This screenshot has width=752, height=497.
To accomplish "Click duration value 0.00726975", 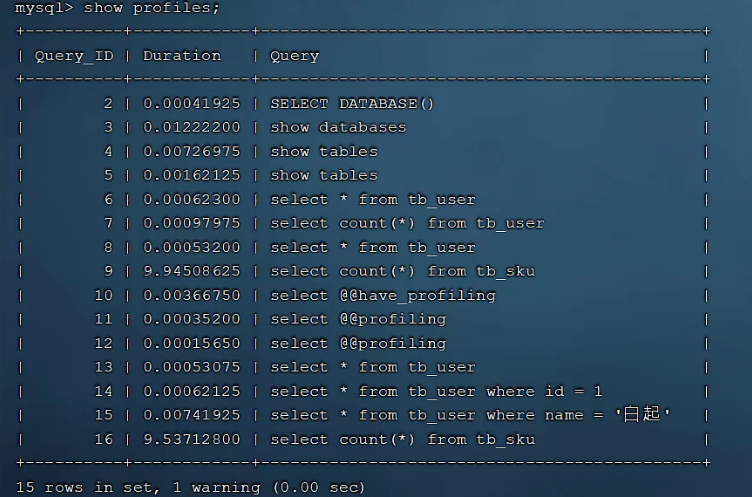I will point(192,152).
